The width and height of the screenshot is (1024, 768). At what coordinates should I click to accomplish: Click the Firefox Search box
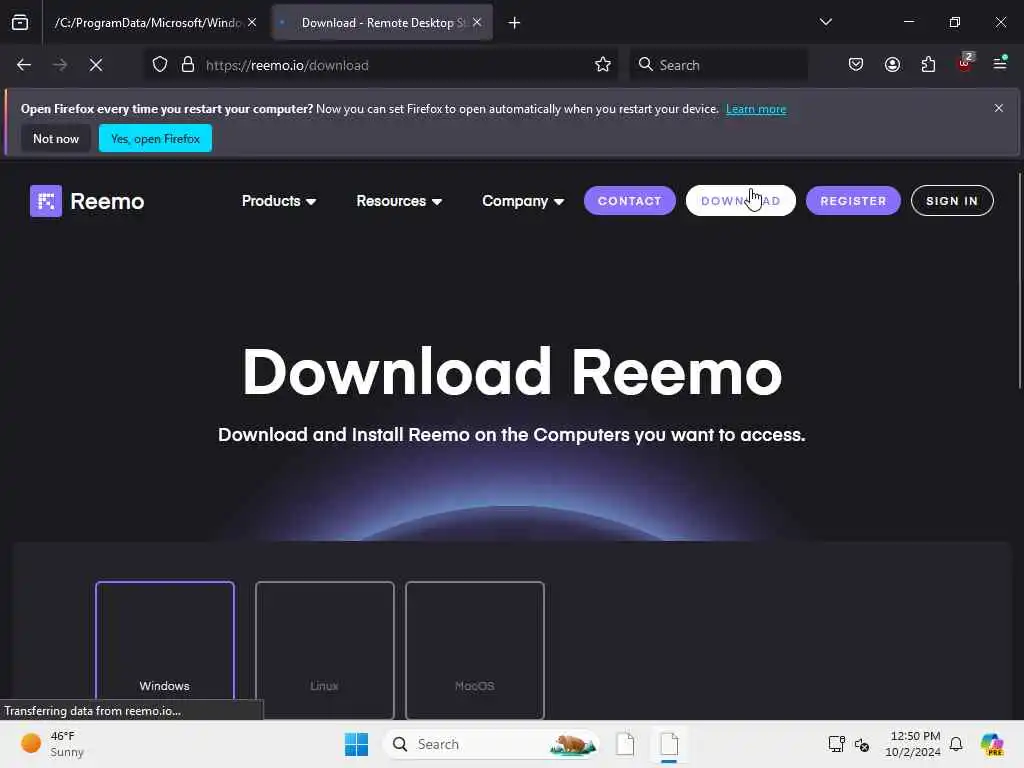[x=718, y=65]
